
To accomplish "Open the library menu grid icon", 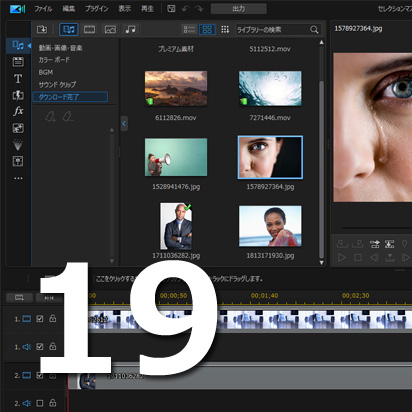I will pyautogui.click(x=225, y=29).
